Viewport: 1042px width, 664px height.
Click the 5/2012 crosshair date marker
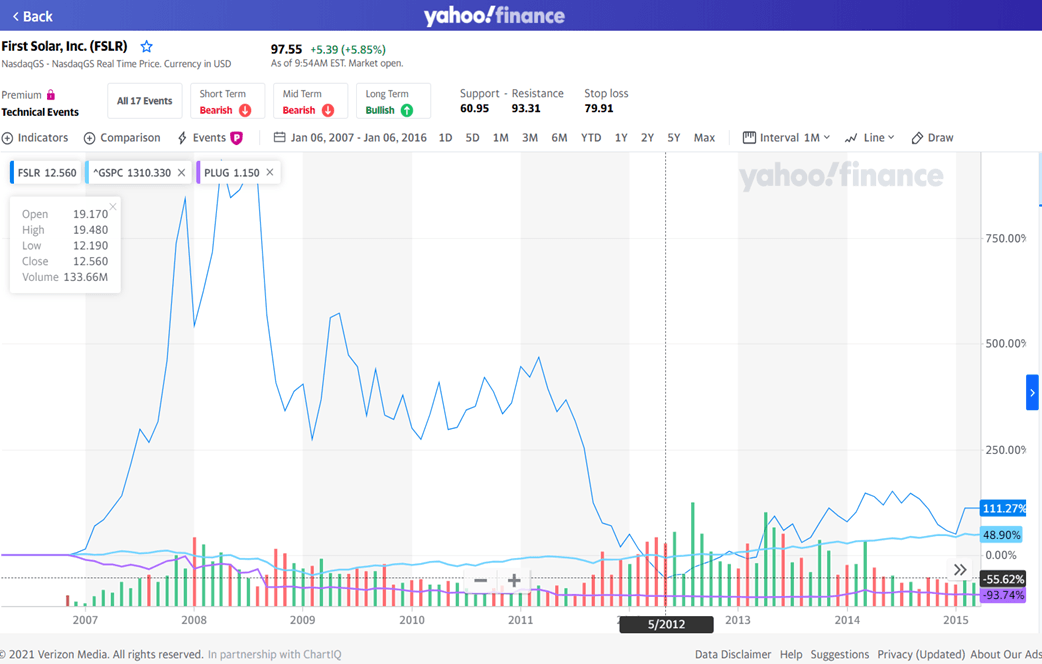pyautogui.click(x=667, y=624)
